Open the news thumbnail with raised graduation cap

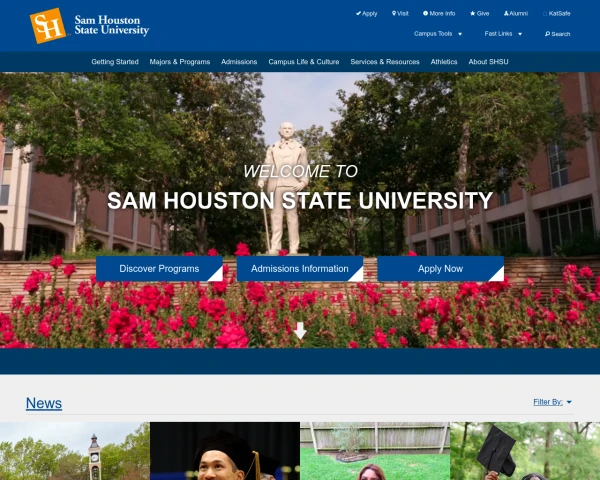pos(525,451)
